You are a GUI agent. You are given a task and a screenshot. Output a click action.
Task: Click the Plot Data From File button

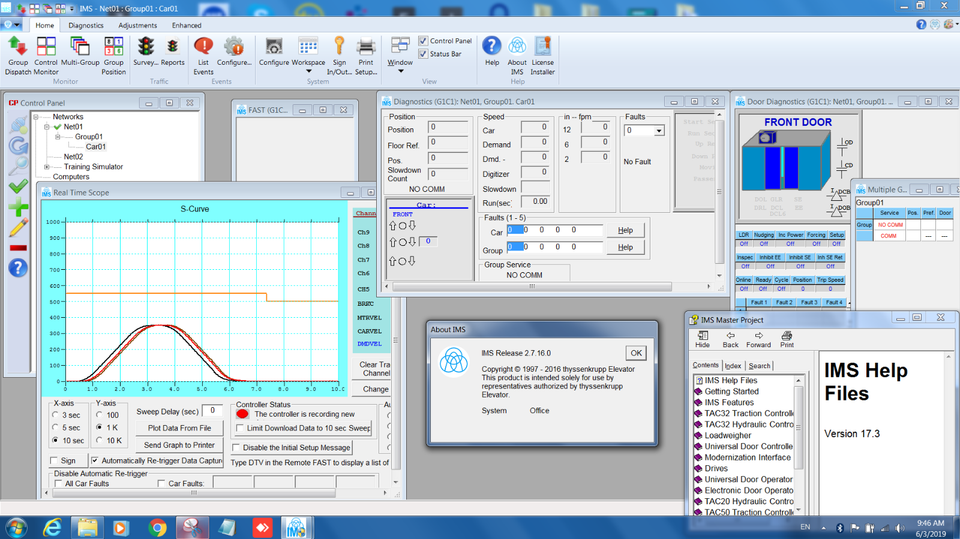(x=178, y=427)
